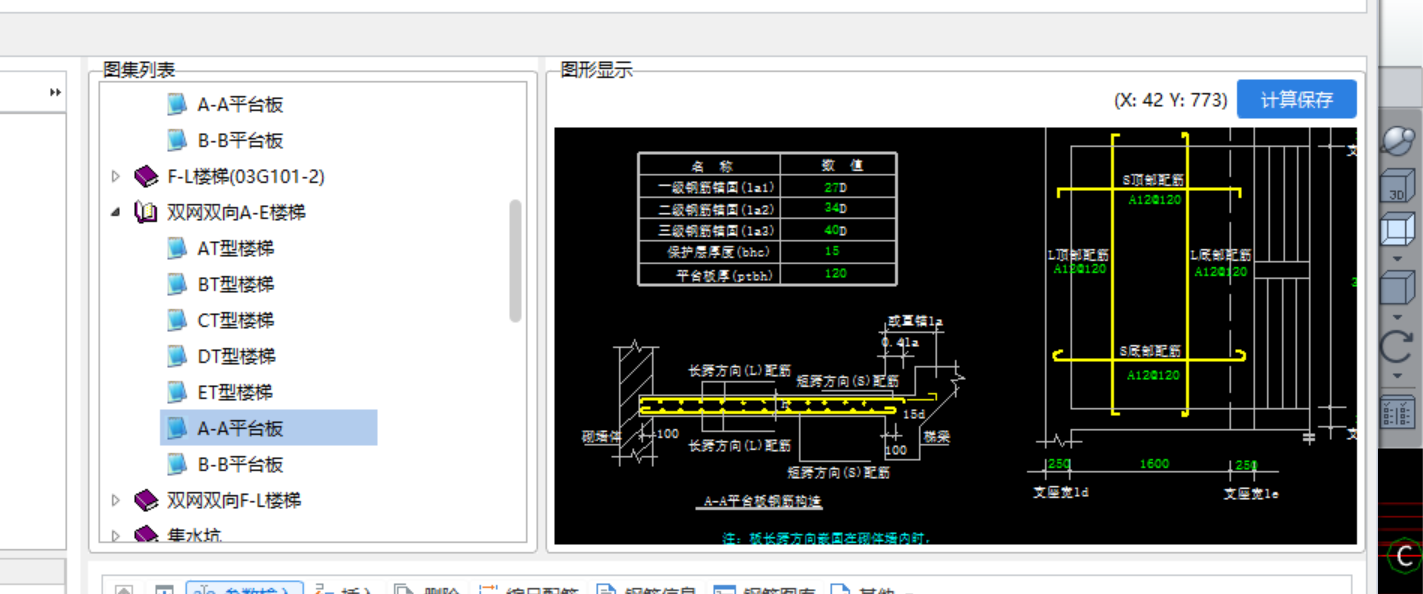Select the orbit view sphere icon
This screenshot has height=594, width=1423.
tap(1397, 142)
